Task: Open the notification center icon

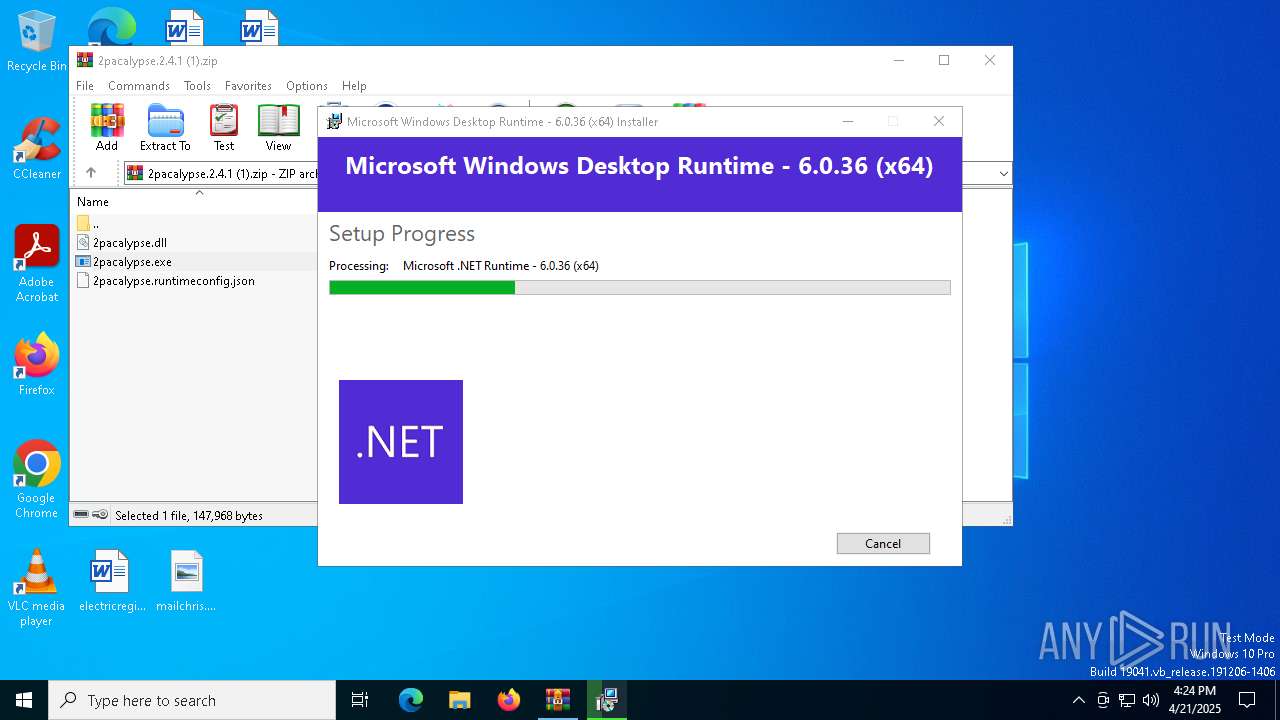Action: click(1247, 700)
